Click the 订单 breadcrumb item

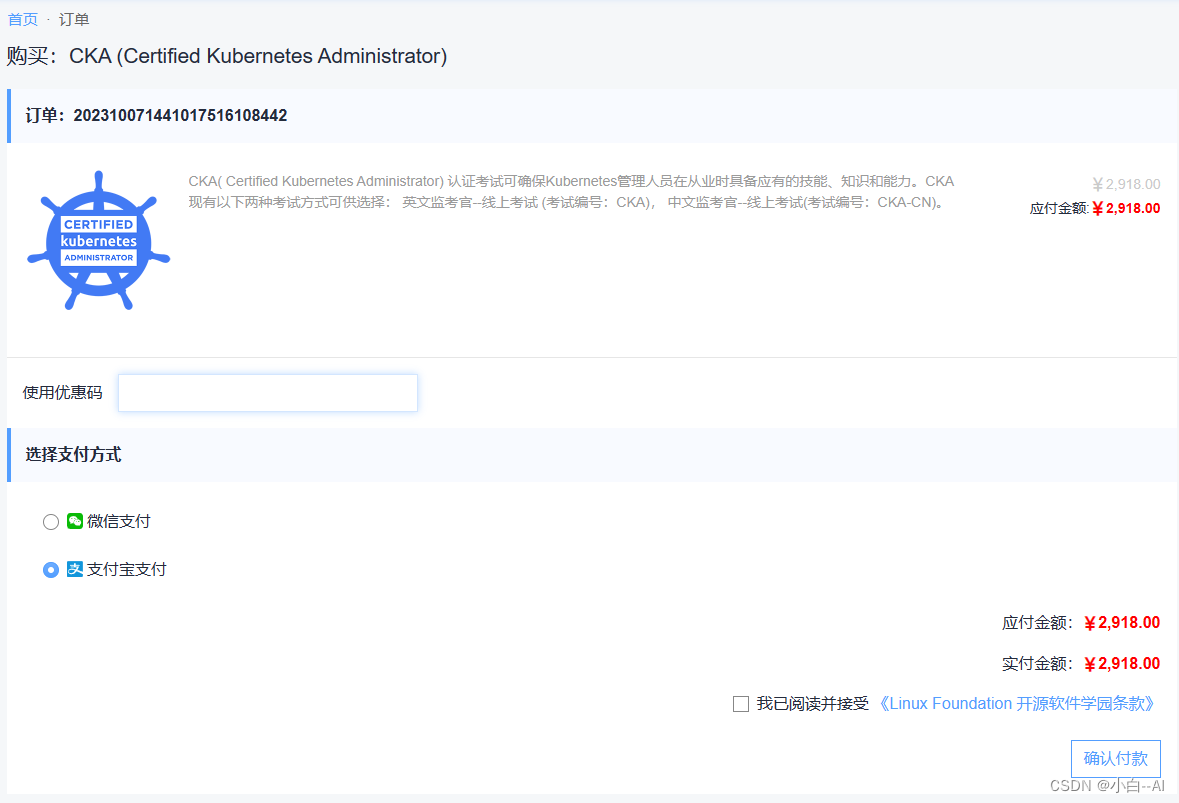pos(74,19)
